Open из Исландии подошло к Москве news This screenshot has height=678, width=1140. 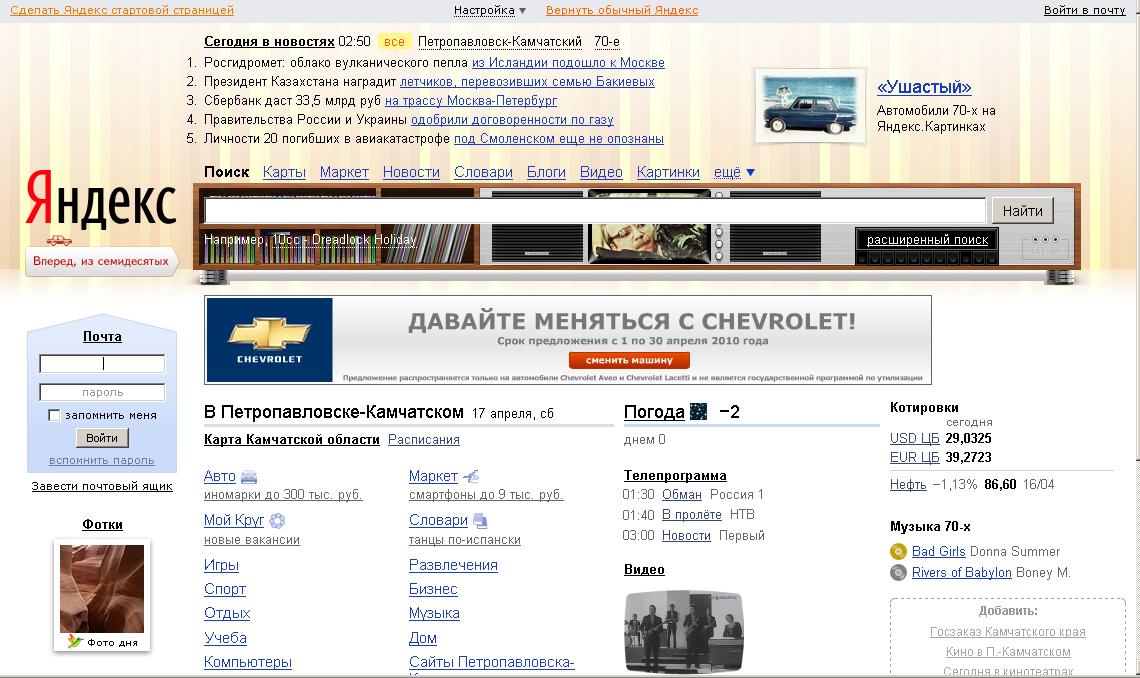point(569,62)
